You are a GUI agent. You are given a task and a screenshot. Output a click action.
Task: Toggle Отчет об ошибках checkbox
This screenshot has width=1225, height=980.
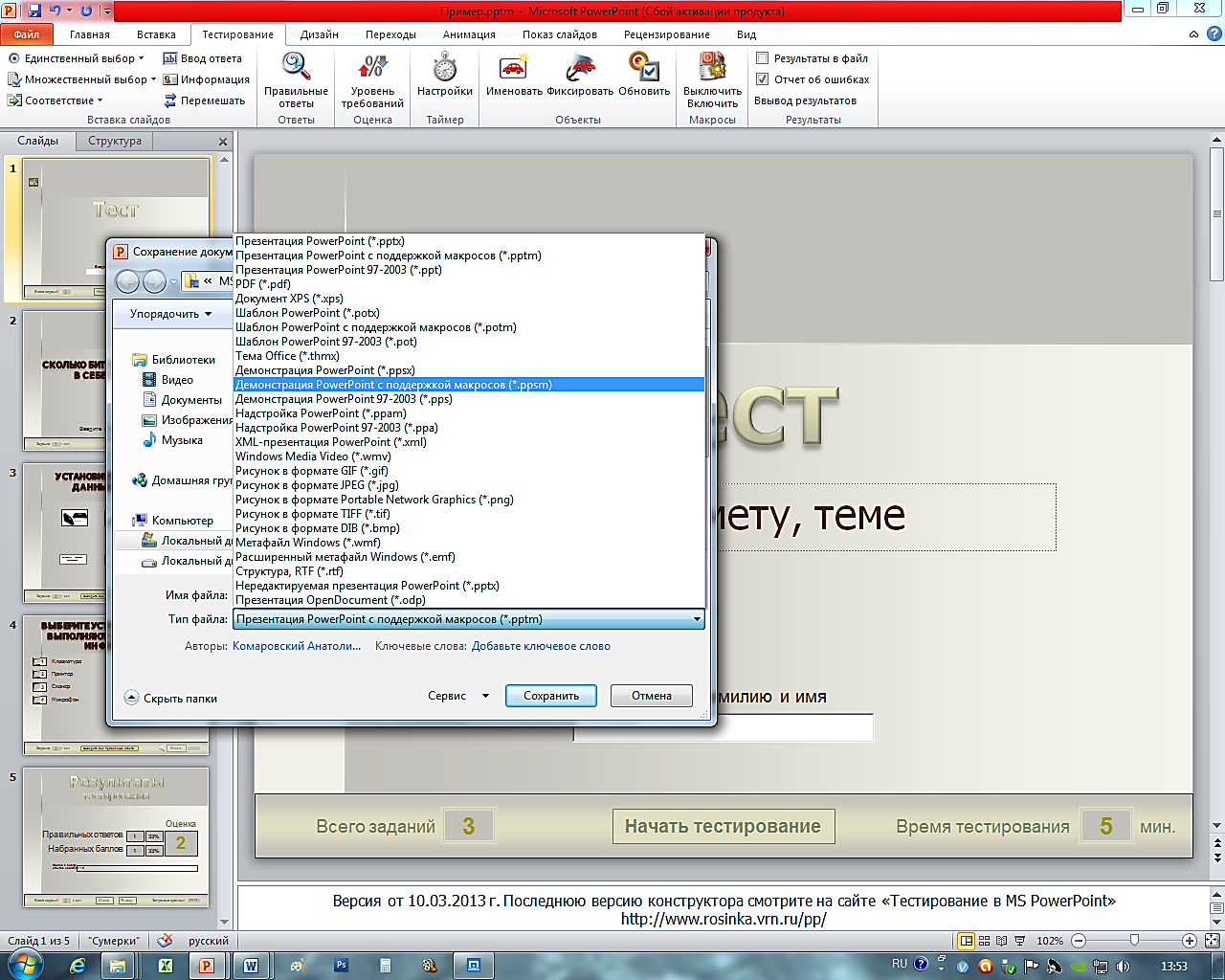pyautogui.click(x=763, y=79)
